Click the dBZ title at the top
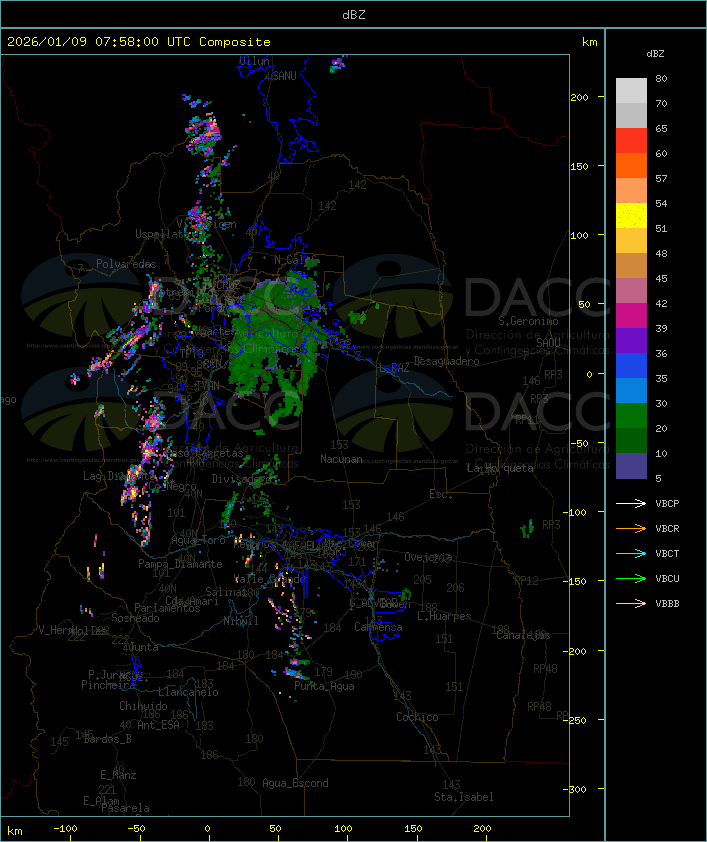 [353, 14]
